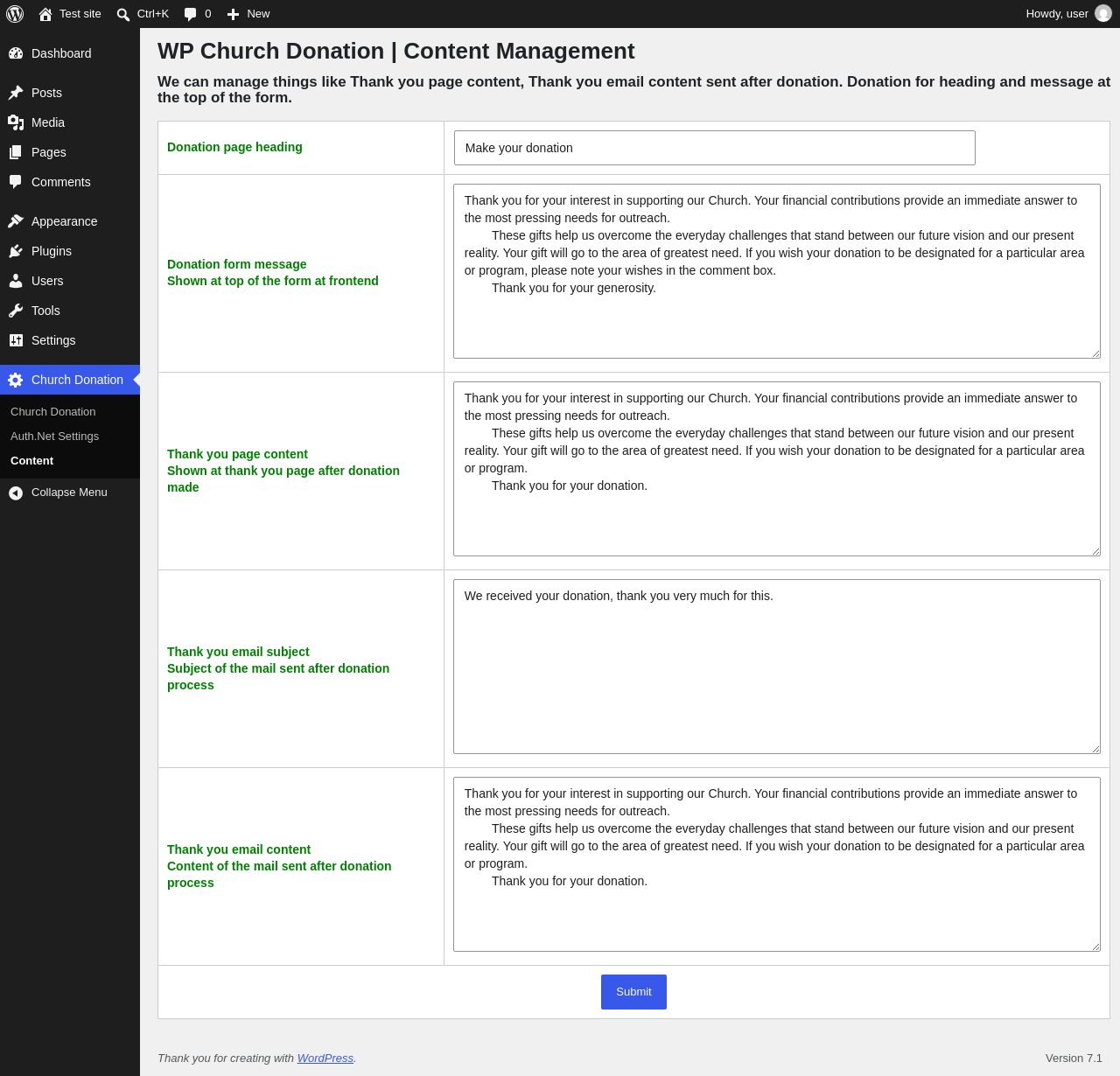Click the Donation page heading input field
1120x1076 pixels.
coord(714,148)
